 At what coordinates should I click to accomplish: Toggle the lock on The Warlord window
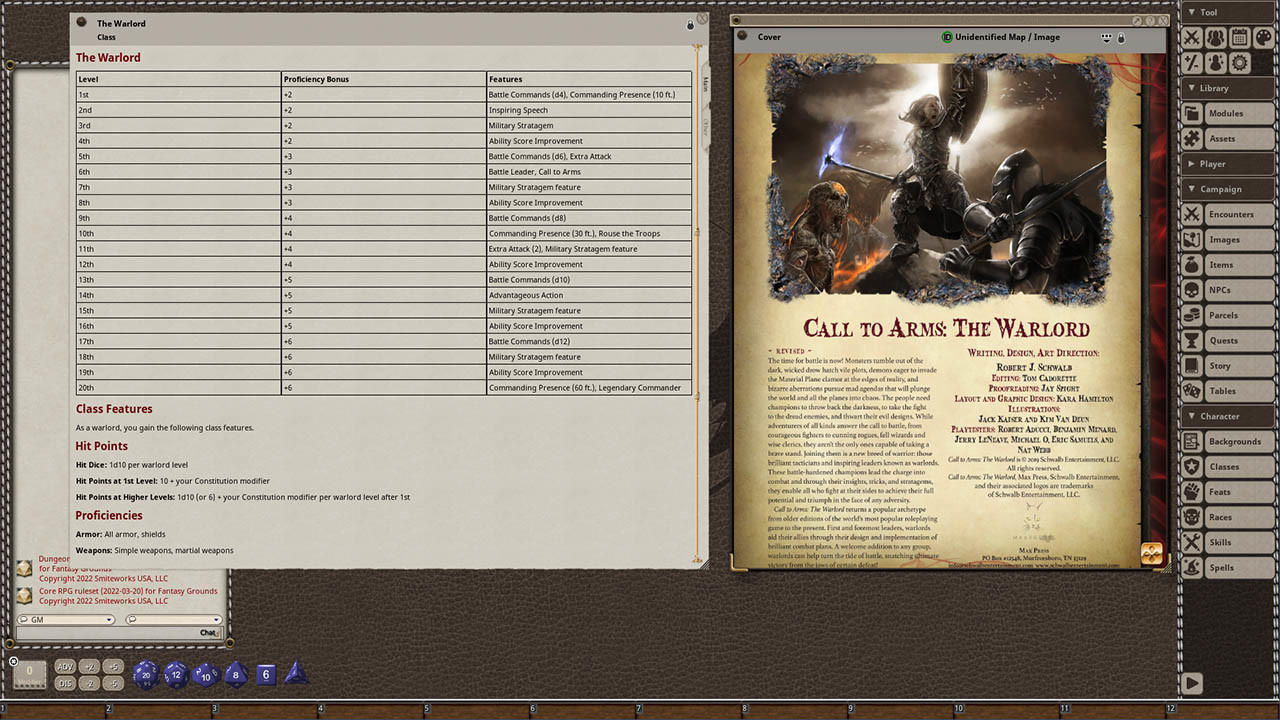click(x=690, y=24)
